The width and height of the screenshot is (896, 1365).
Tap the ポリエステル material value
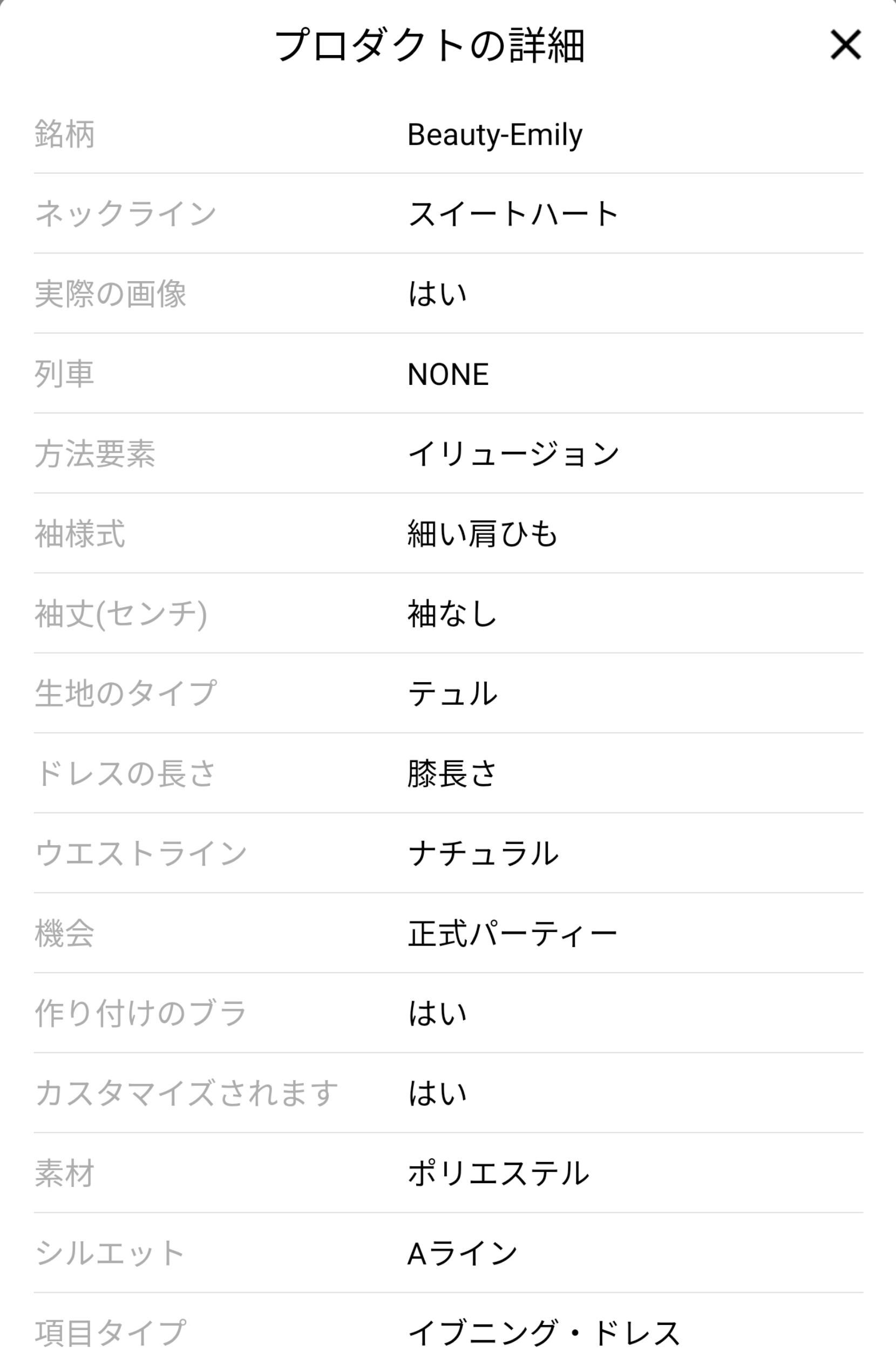coord(498,1173)
